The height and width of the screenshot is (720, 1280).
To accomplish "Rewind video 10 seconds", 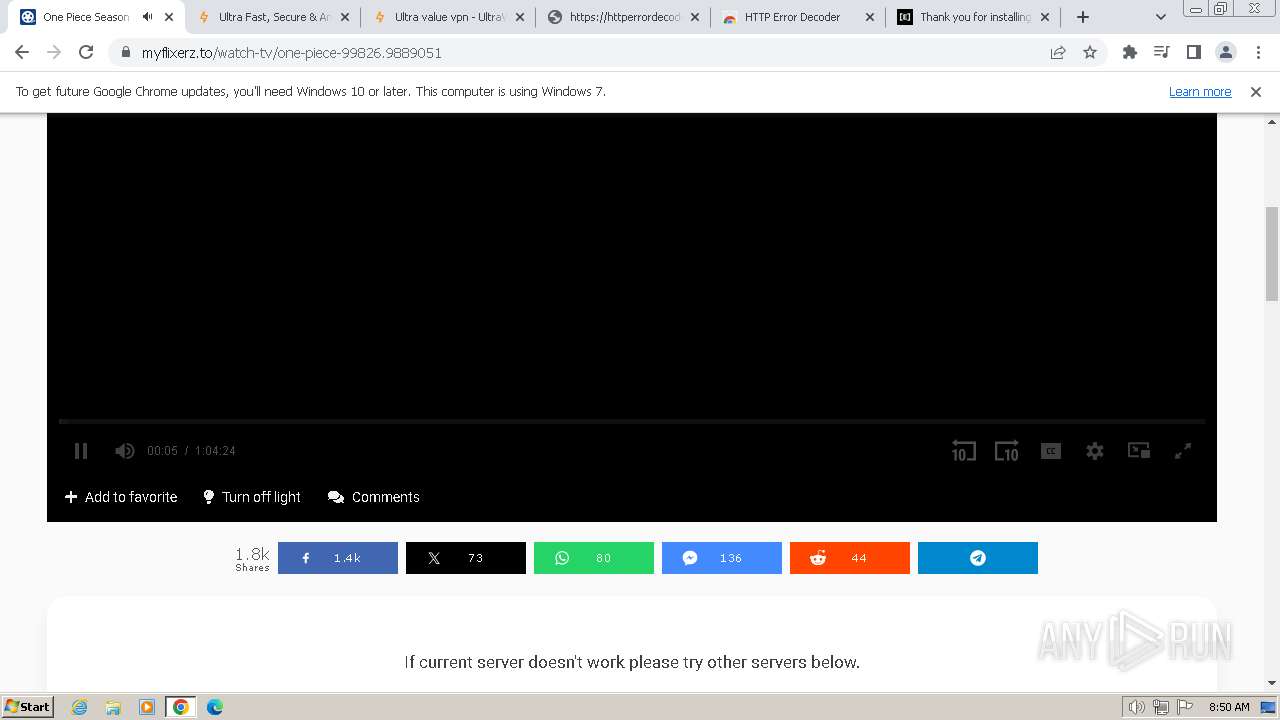I will 963,451.
